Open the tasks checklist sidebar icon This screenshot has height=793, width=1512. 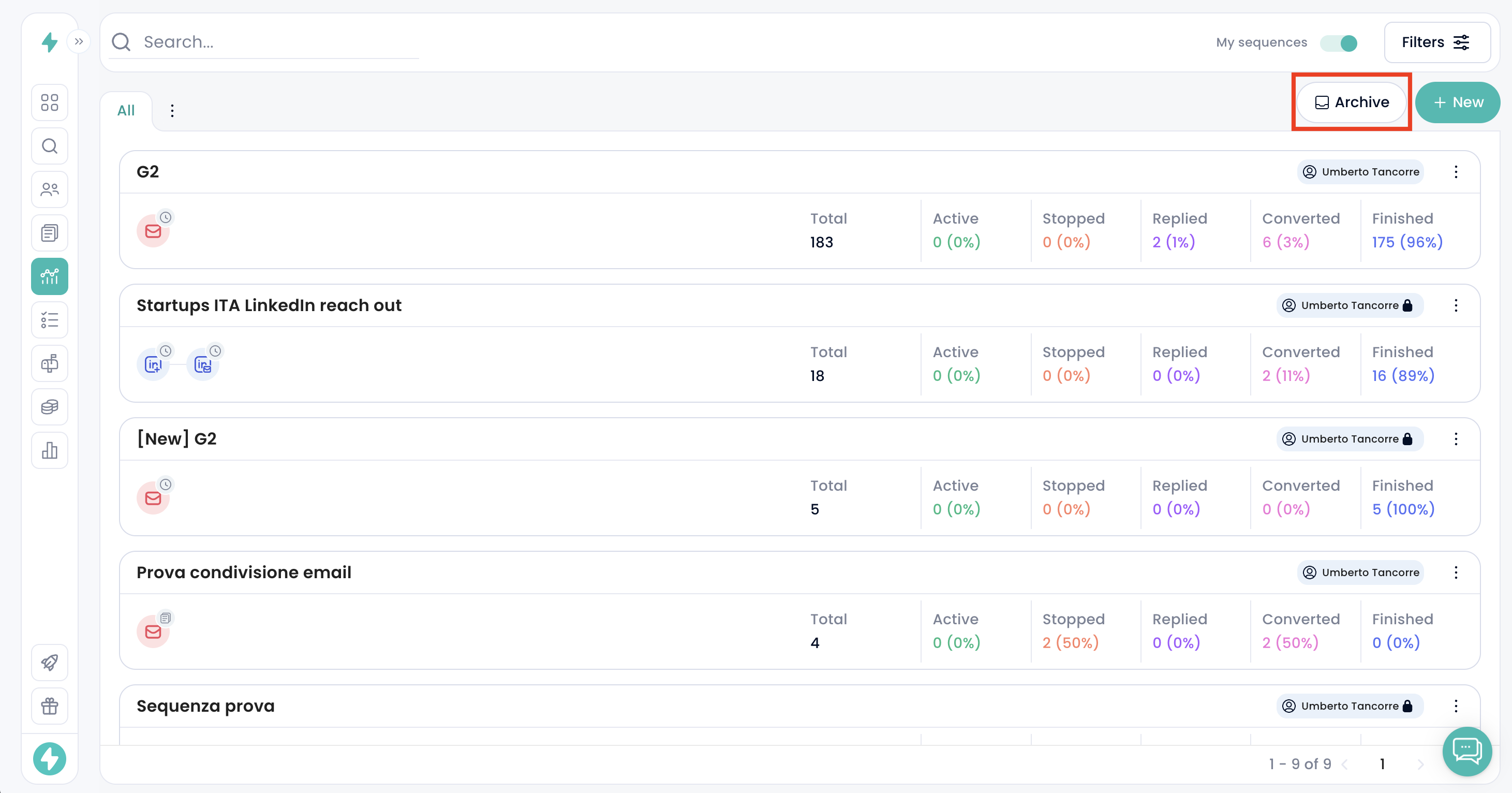tap(49, 320)
